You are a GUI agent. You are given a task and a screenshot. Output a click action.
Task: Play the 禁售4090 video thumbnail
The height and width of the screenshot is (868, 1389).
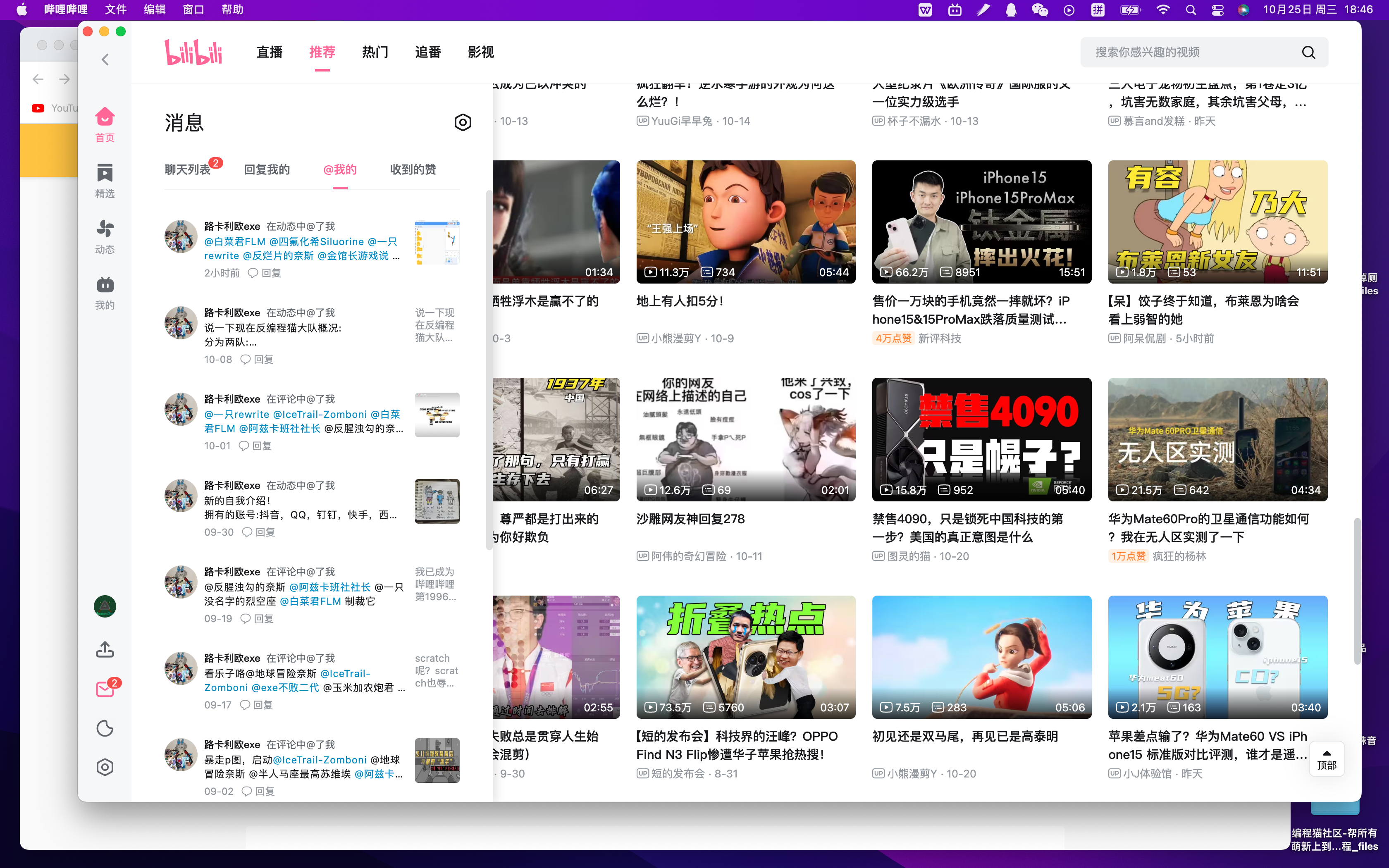pyautogui.click(x=981, y=439)
